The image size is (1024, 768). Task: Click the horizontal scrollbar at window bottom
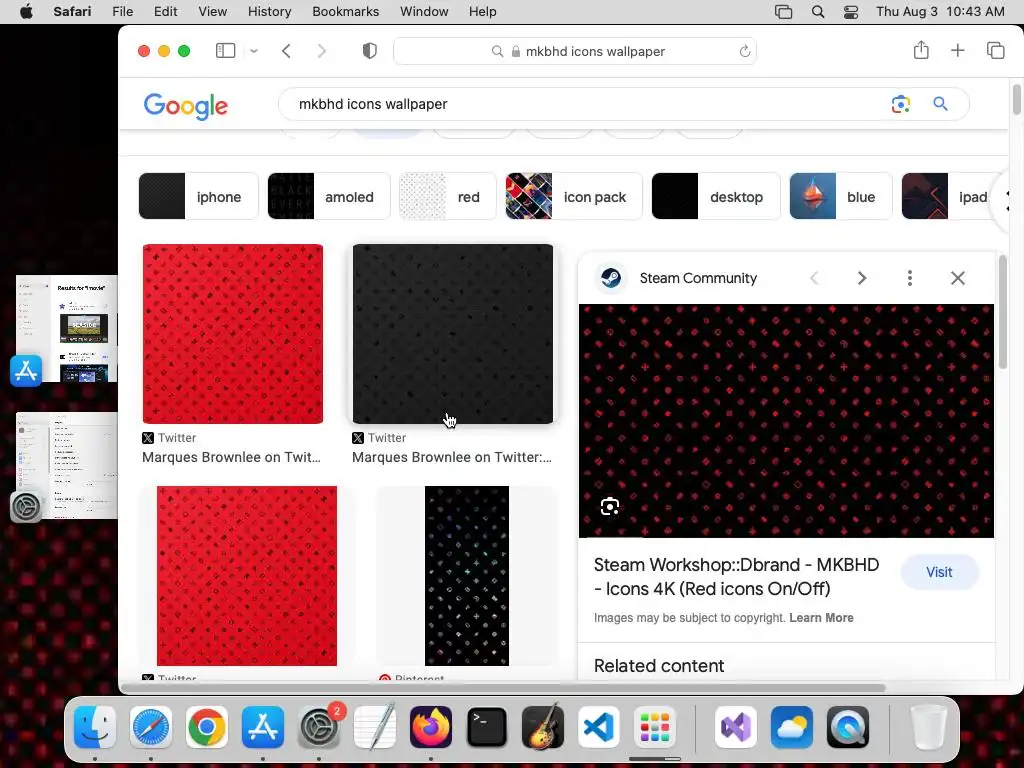coord(503,688)
